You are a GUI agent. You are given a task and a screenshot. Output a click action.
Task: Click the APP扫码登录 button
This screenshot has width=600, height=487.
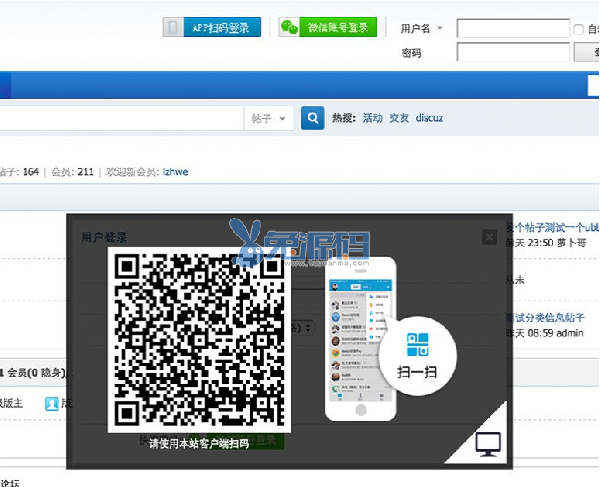coord(212,27)
